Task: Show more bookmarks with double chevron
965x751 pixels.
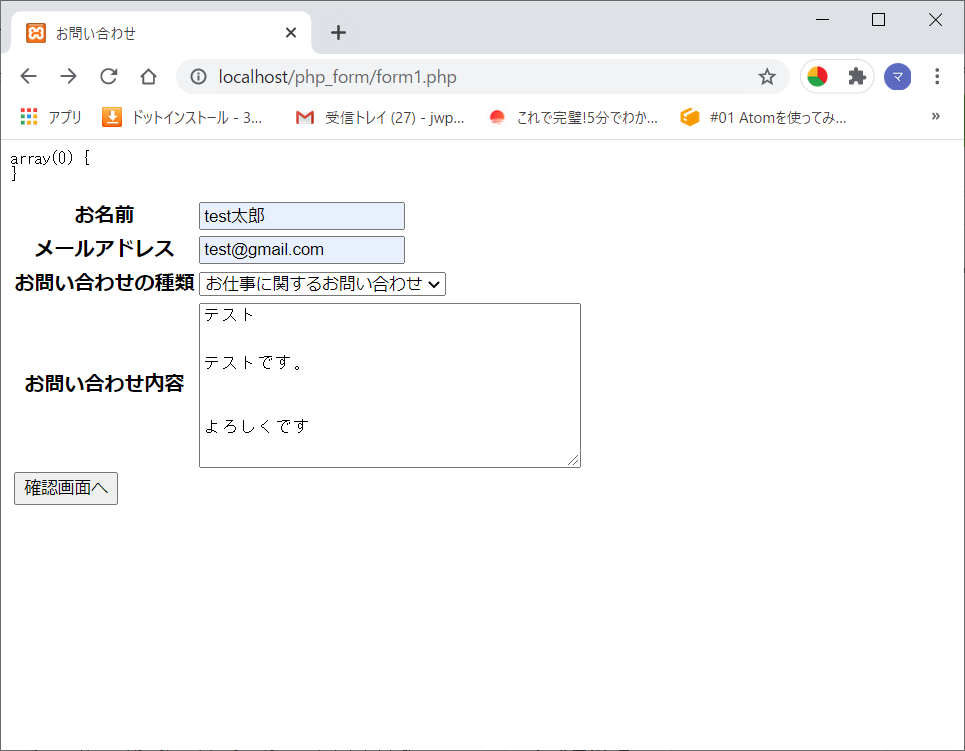Action: [x=935, y=116]
